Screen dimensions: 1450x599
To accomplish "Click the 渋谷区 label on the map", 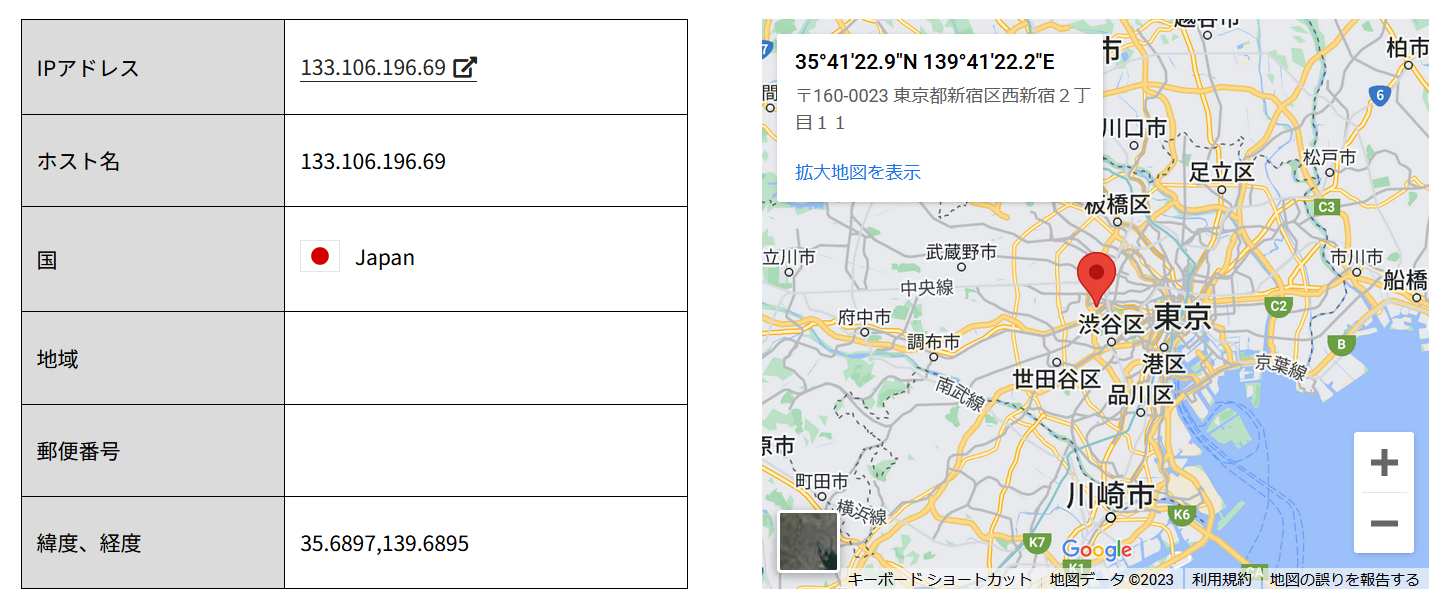I will click(x=1111, y=324).
